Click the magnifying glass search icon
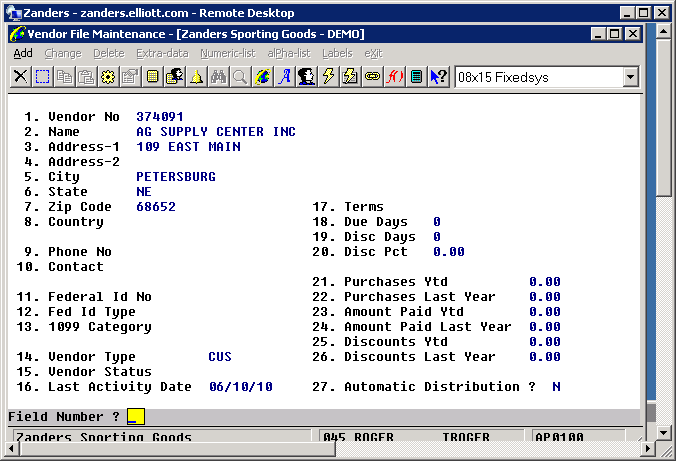Image resolution: width=676 pixels, height=461 pixels. pyautogui.click(x=240, y=77)
